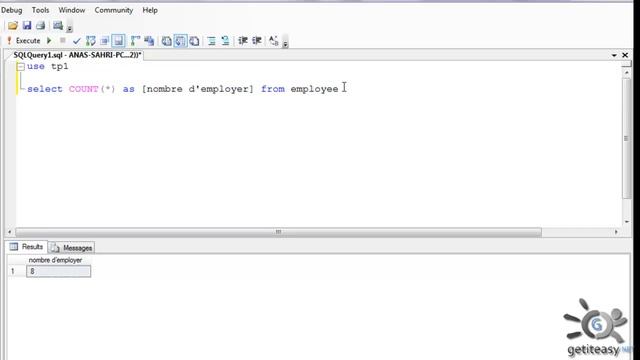Open the Tools menu
Screen dimensions: 640x360
pyautogui.click(x=40, y=10)
